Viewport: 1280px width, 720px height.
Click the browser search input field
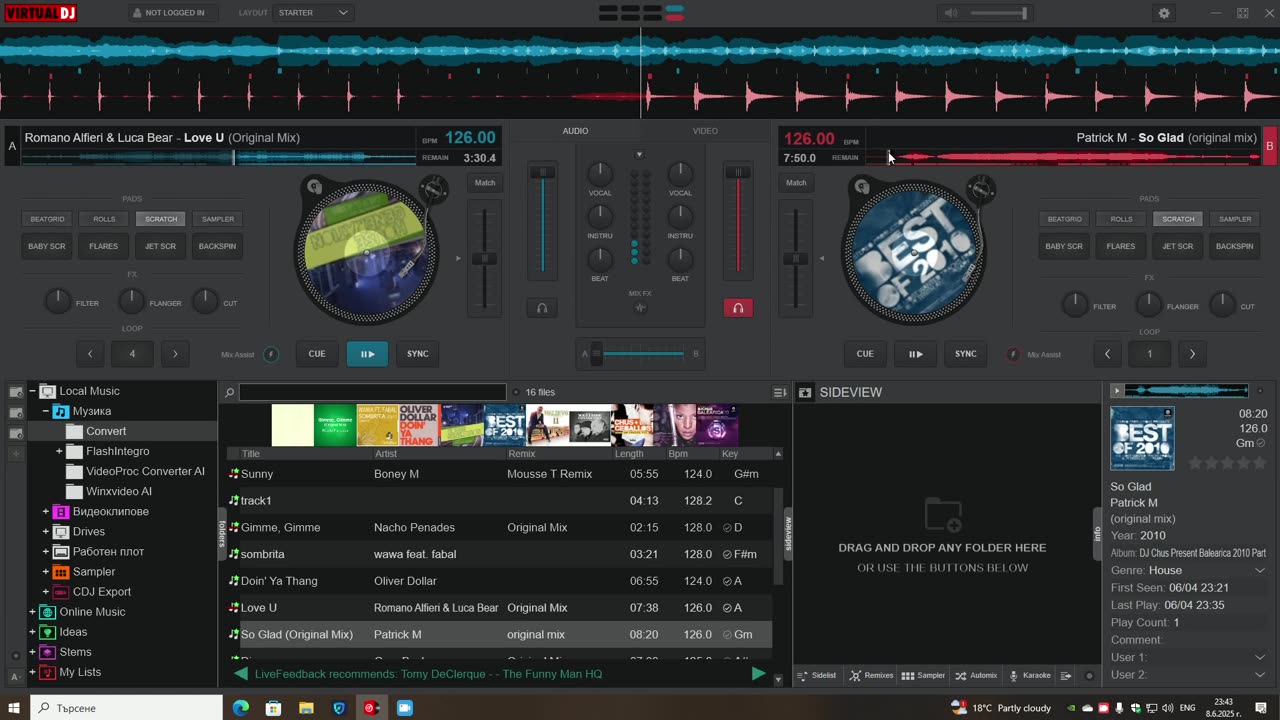coord(372,393)
